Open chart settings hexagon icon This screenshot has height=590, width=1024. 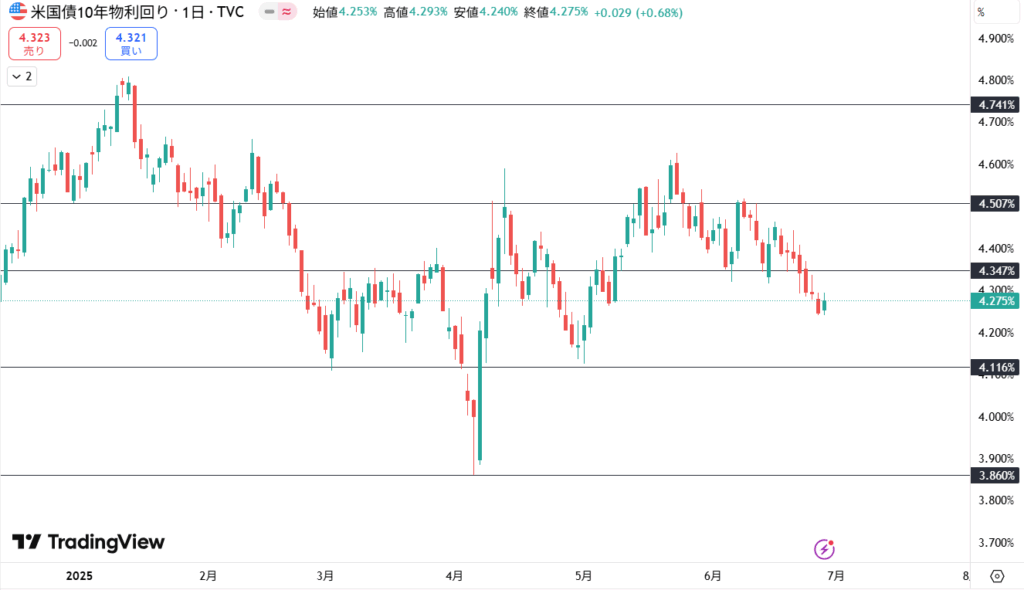point(997,576)
